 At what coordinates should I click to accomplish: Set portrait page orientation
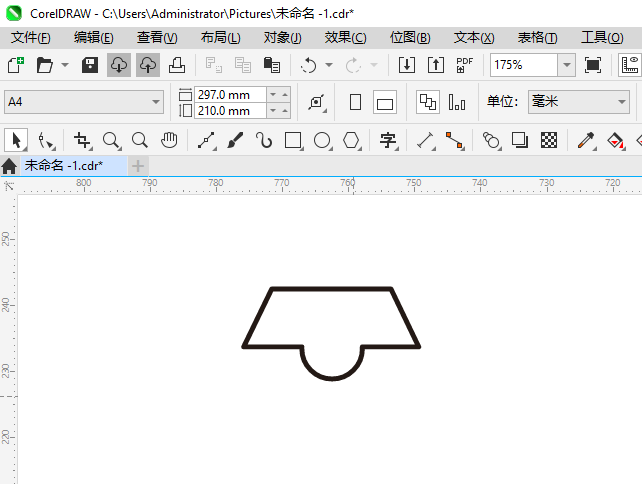tap(355, 102)
